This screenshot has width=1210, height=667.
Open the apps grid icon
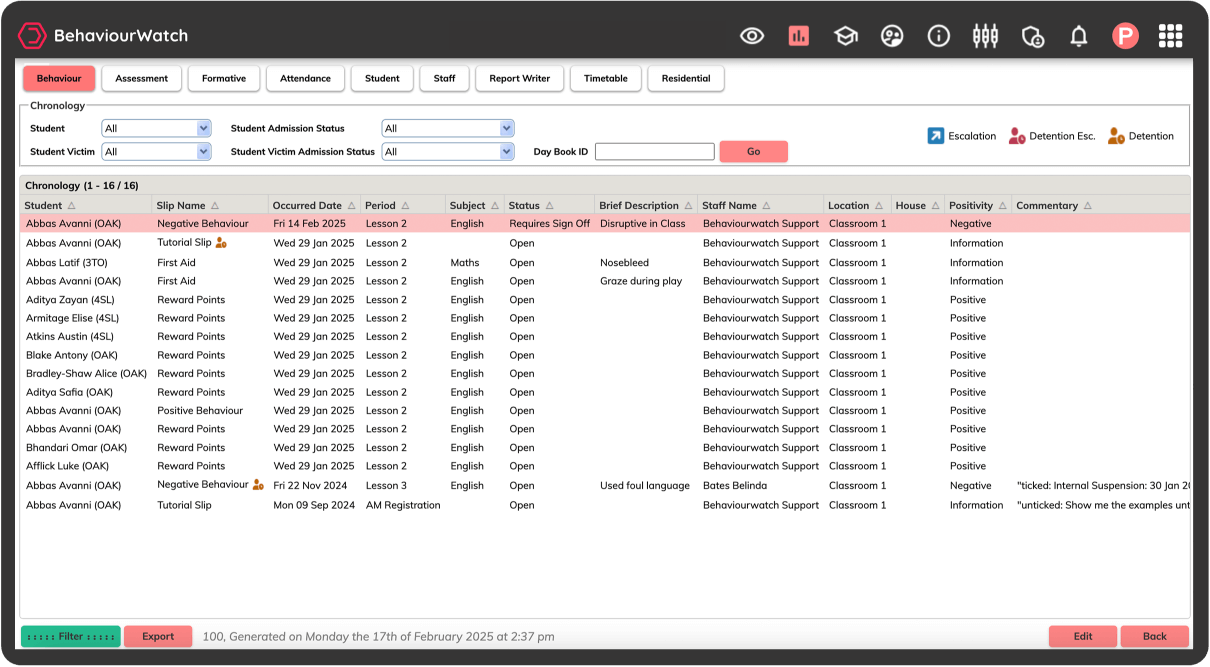point(1170,36)
